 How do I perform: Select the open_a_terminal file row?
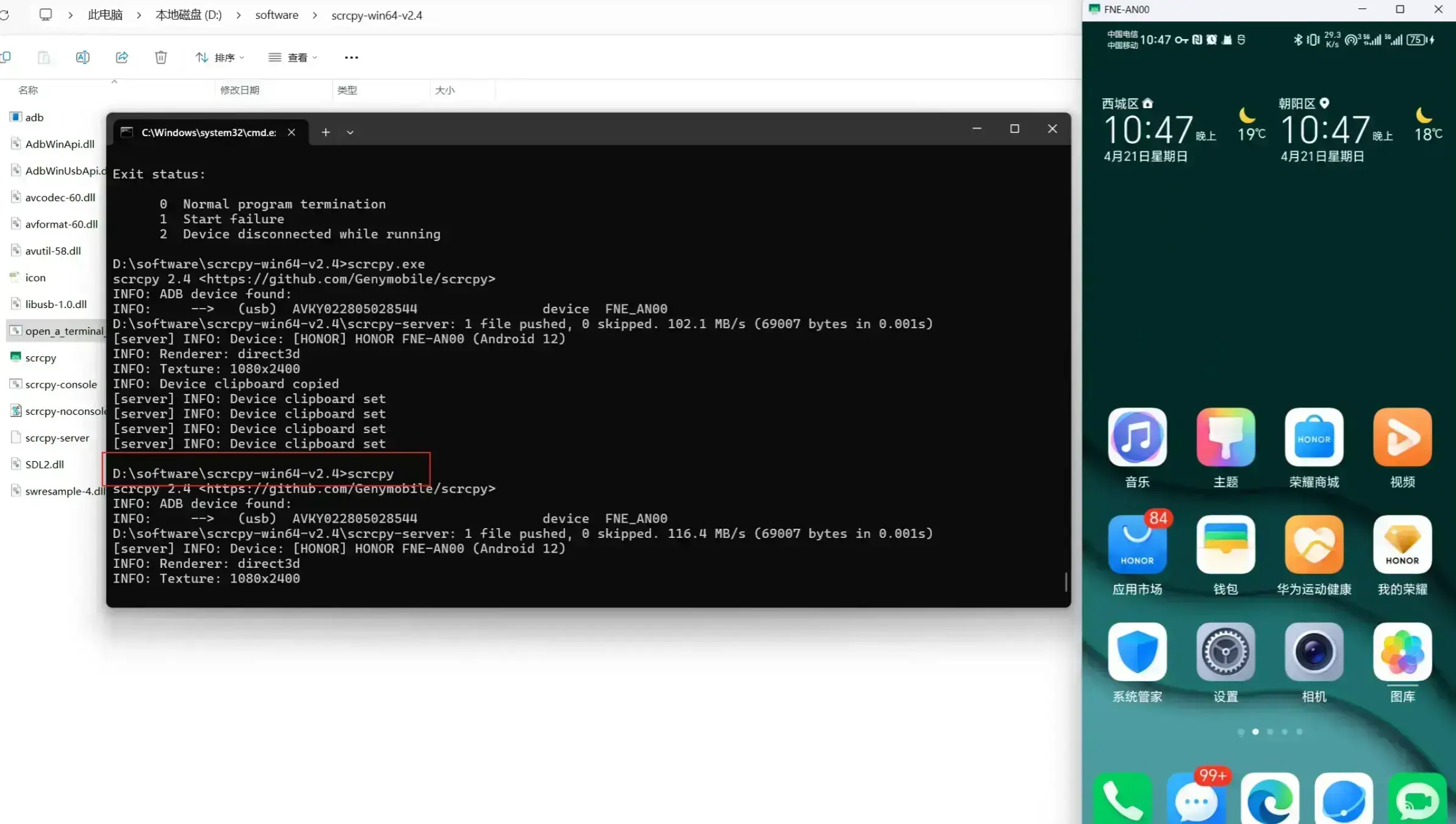point(56,331)
